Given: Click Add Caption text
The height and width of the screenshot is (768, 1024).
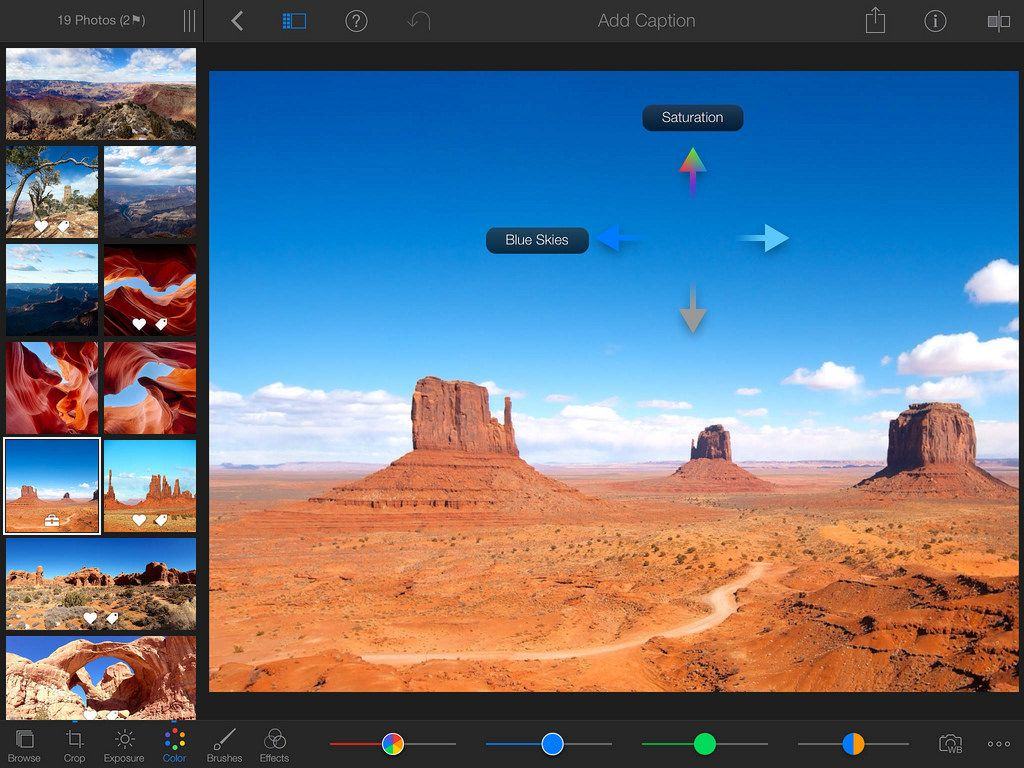Looking at the screenshot, I should (646, 21).
